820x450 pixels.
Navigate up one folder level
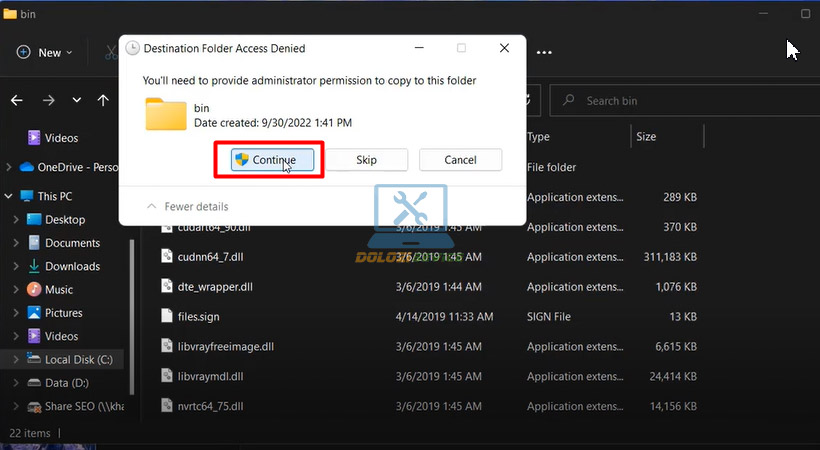[103, 100]
